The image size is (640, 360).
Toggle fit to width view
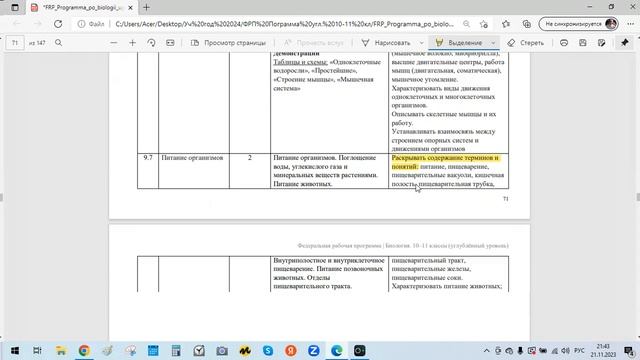170,43
